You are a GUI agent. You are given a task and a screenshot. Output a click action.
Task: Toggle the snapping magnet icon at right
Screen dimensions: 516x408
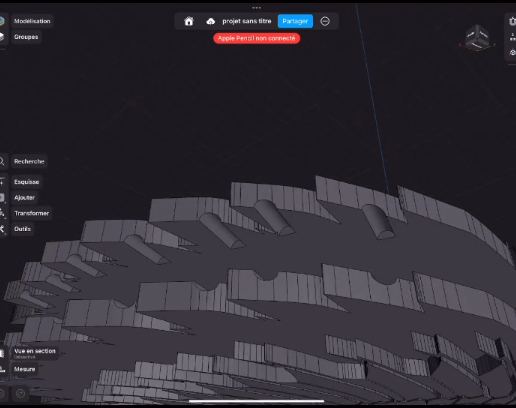pyautogui.click(x=512, y=22)
